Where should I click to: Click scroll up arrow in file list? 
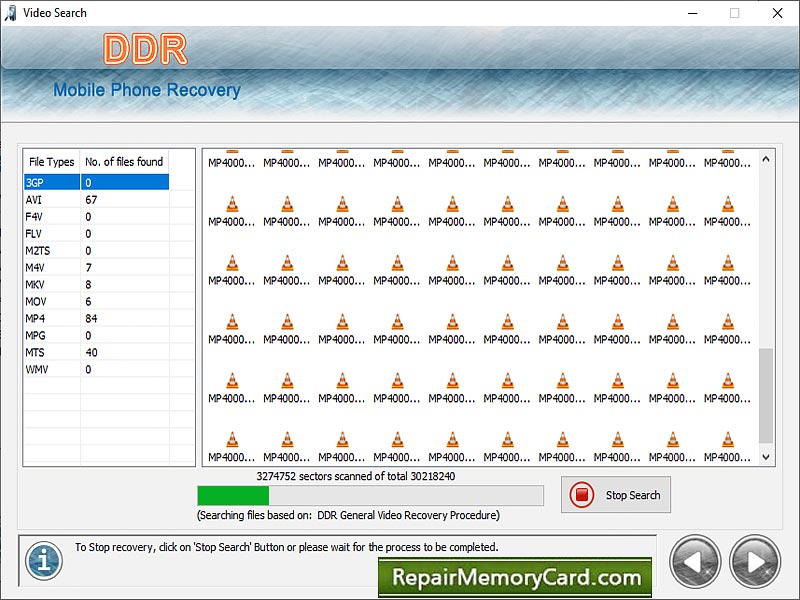766,159
